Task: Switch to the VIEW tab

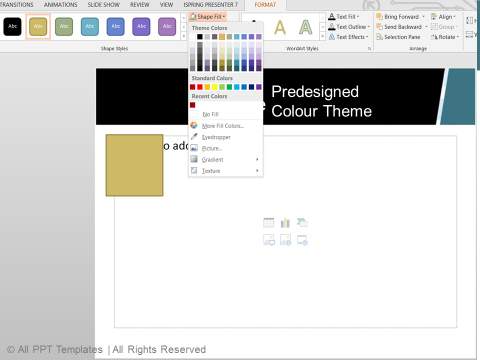Action: 166,5
